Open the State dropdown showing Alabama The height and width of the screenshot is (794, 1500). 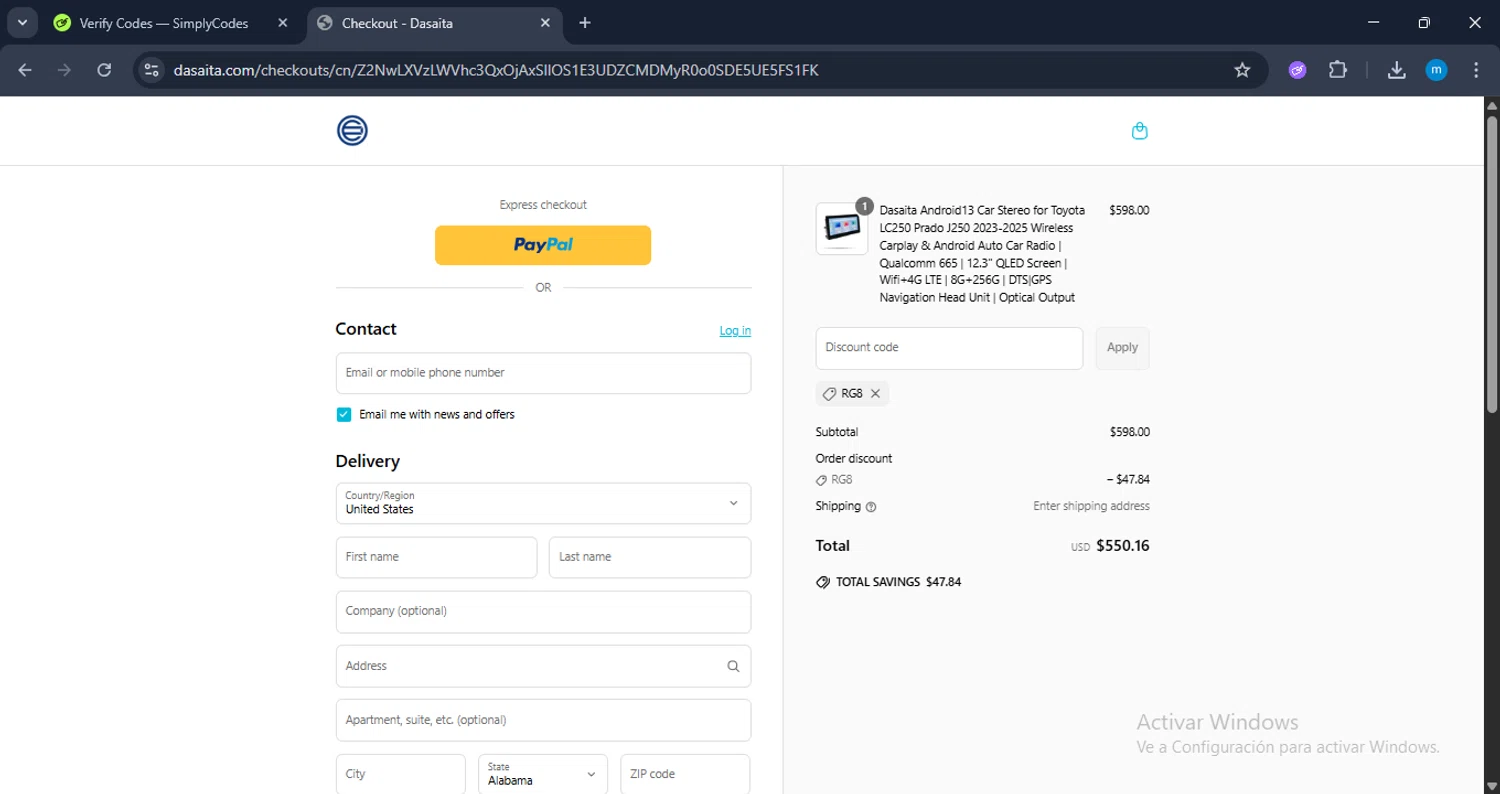543,774
